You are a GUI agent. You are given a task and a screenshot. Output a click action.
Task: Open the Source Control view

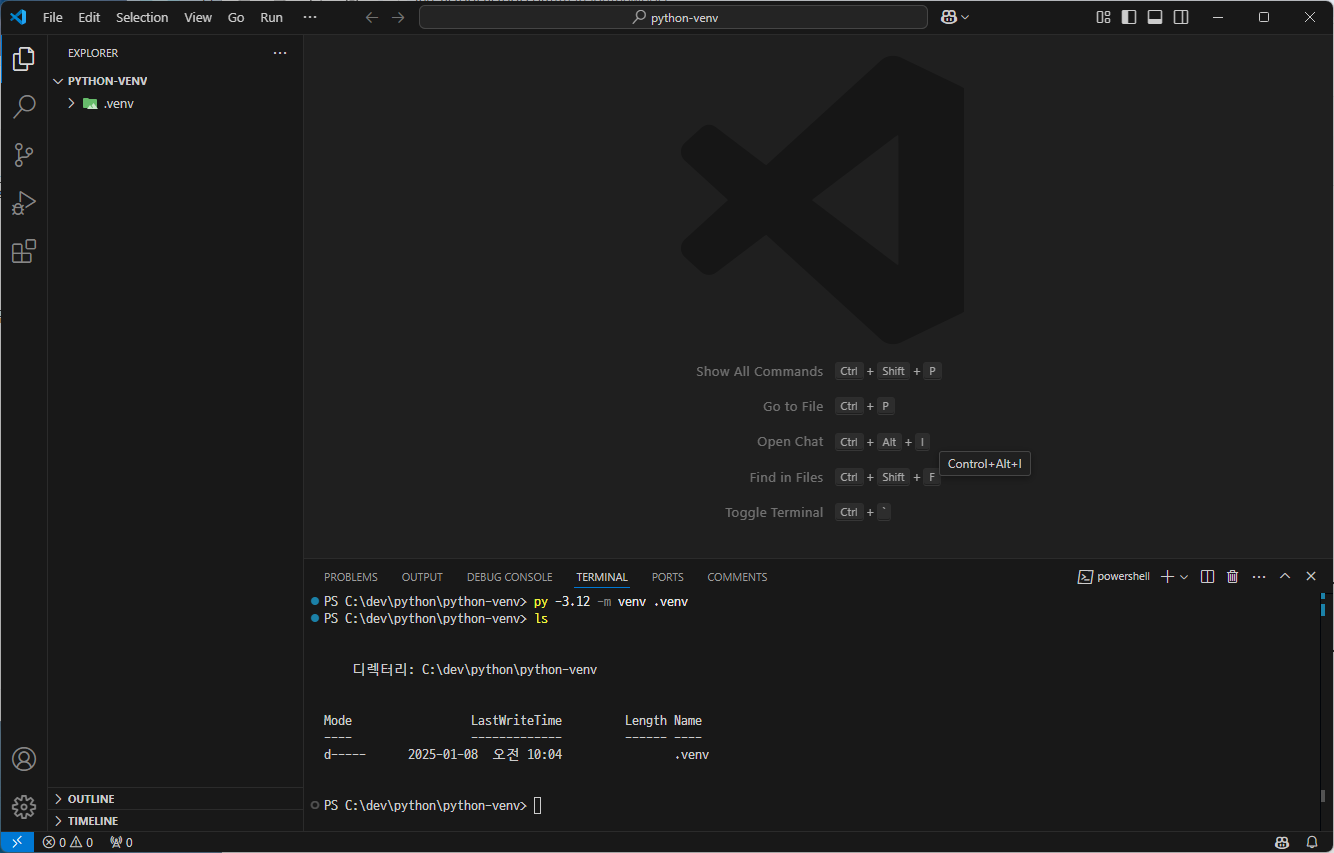[24, 155]
